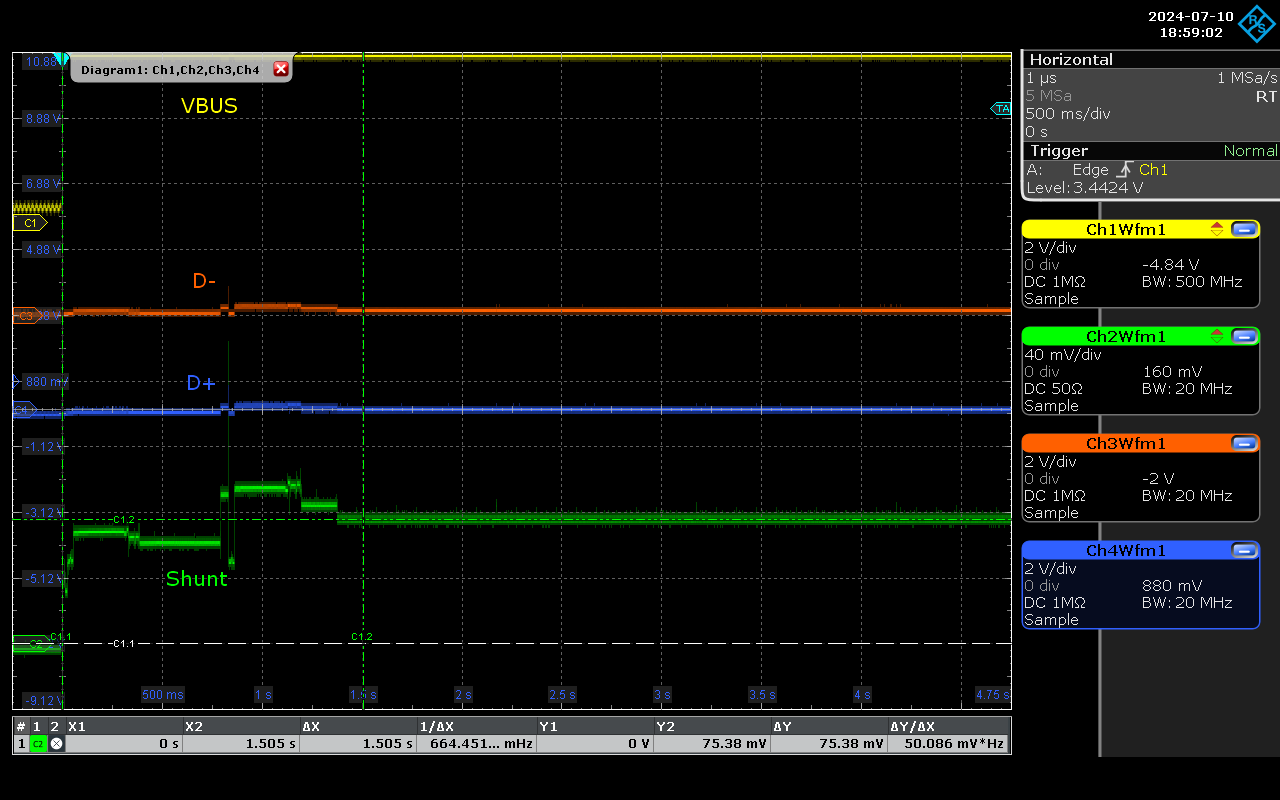Select the C2 channel ground marker

point(34,645)
